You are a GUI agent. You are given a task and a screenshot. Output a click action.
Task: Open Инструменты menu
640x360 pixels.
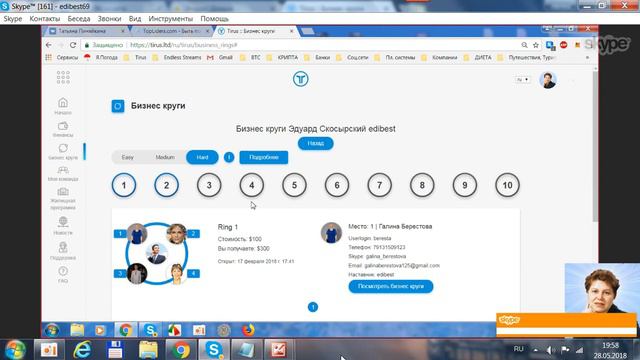click(x=171, y=19)
